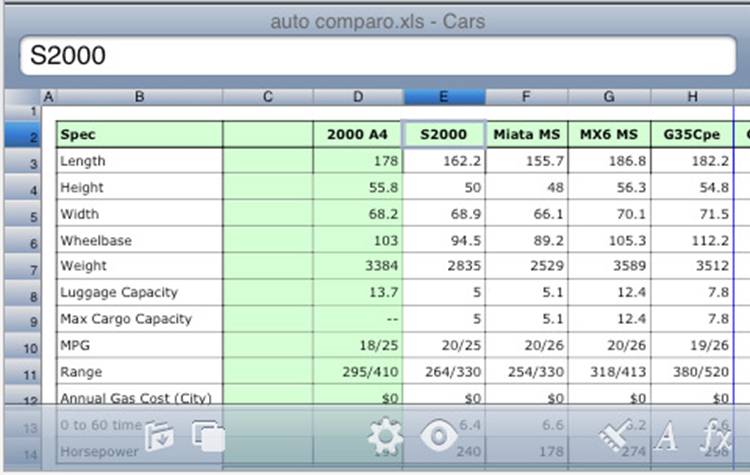
Task: Click the cell with value 264/330
Action: 444,372
